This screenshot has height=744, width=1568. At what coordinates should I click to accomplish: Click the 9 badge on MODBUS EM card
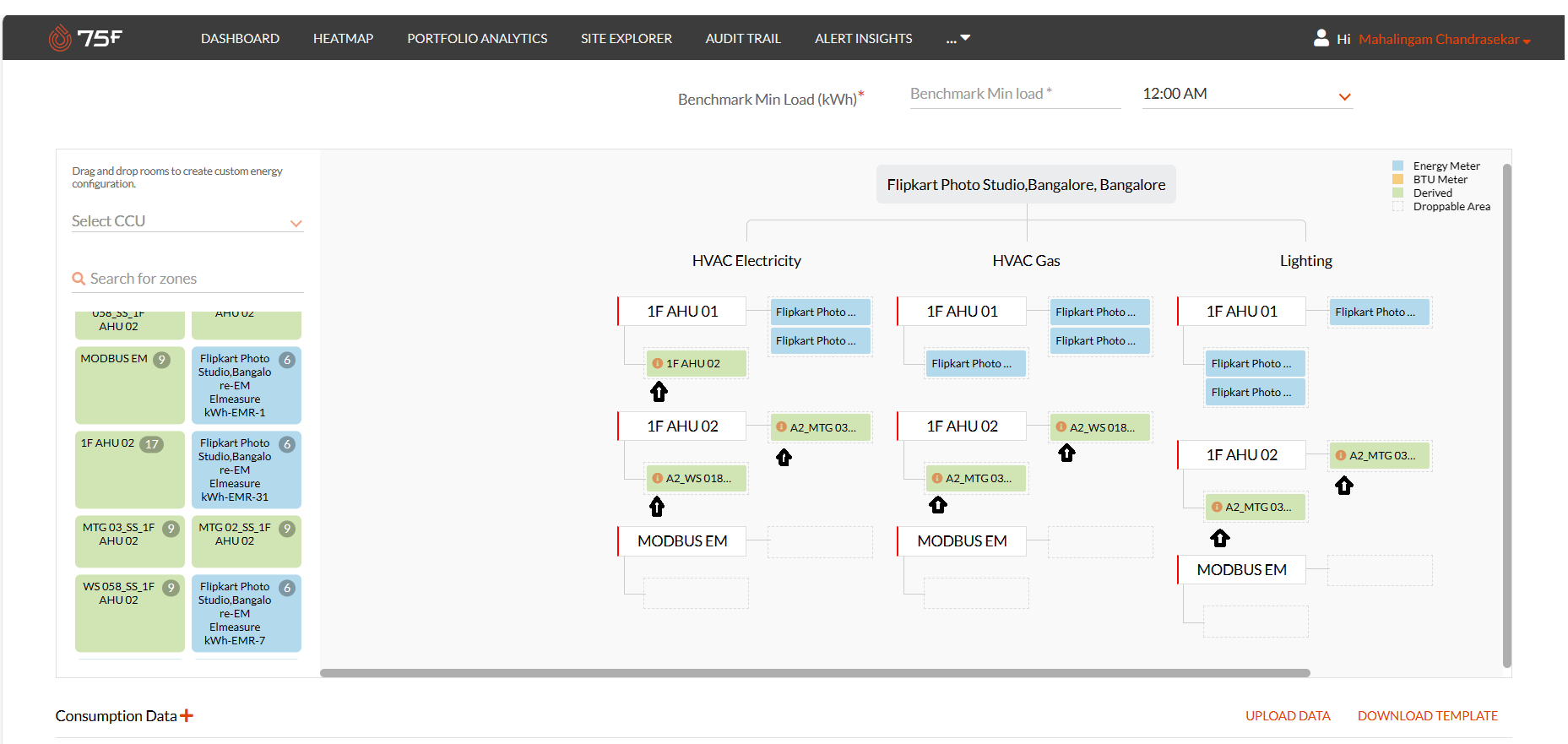(162, 360)
